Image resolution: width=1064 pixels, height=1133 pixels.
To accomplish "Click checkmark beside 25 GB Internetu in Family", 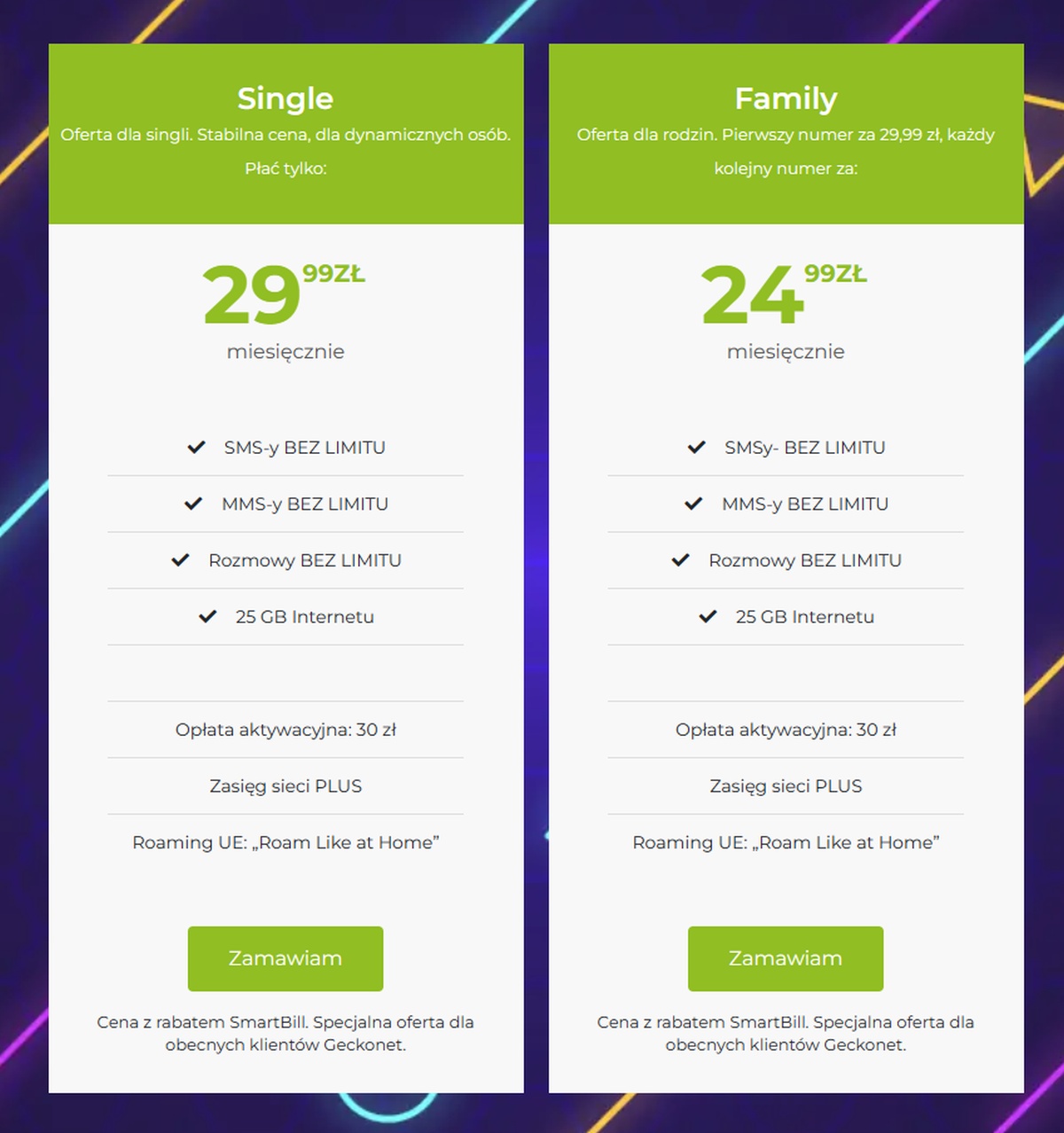I will click(708, 616).
